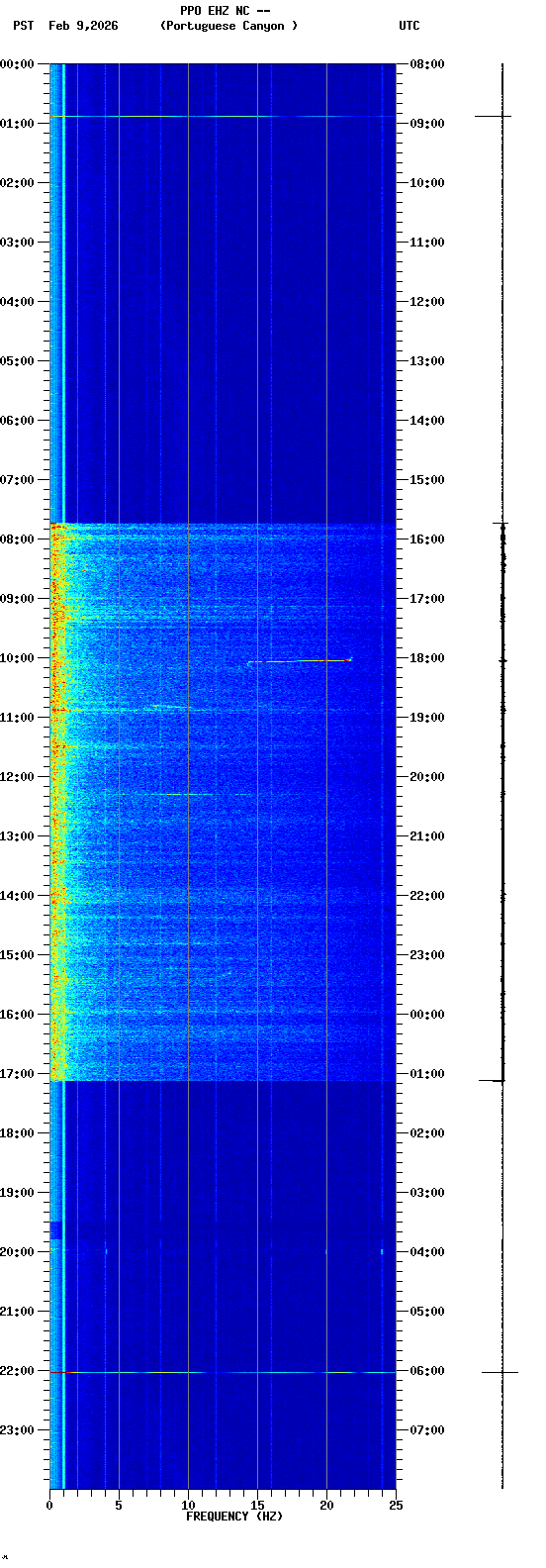Image resolution: width=546 pixels, height=1568 pixels.
Task: Click the frequency axis '10' tick label
Action: point(188,1506)
